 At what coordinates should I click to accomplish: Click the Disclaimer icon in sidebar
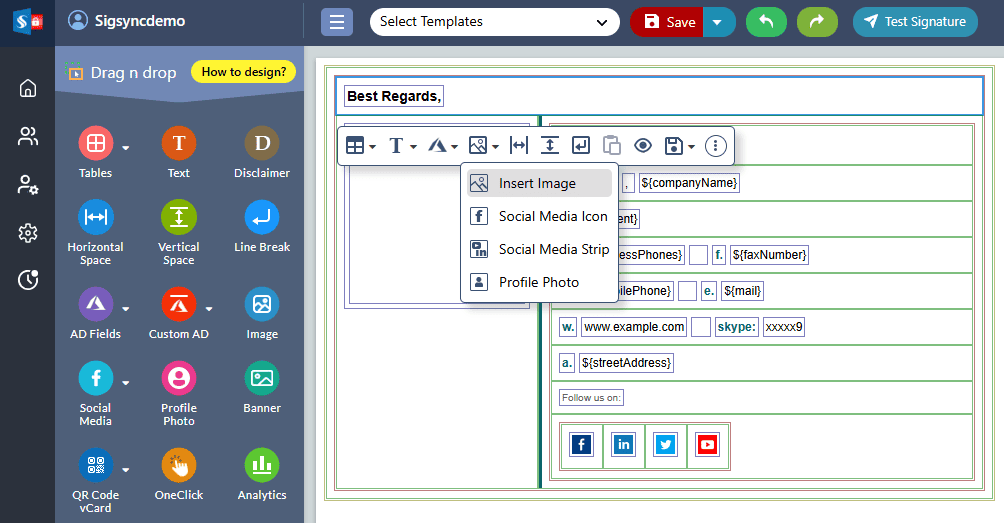(x=262, y=144)
